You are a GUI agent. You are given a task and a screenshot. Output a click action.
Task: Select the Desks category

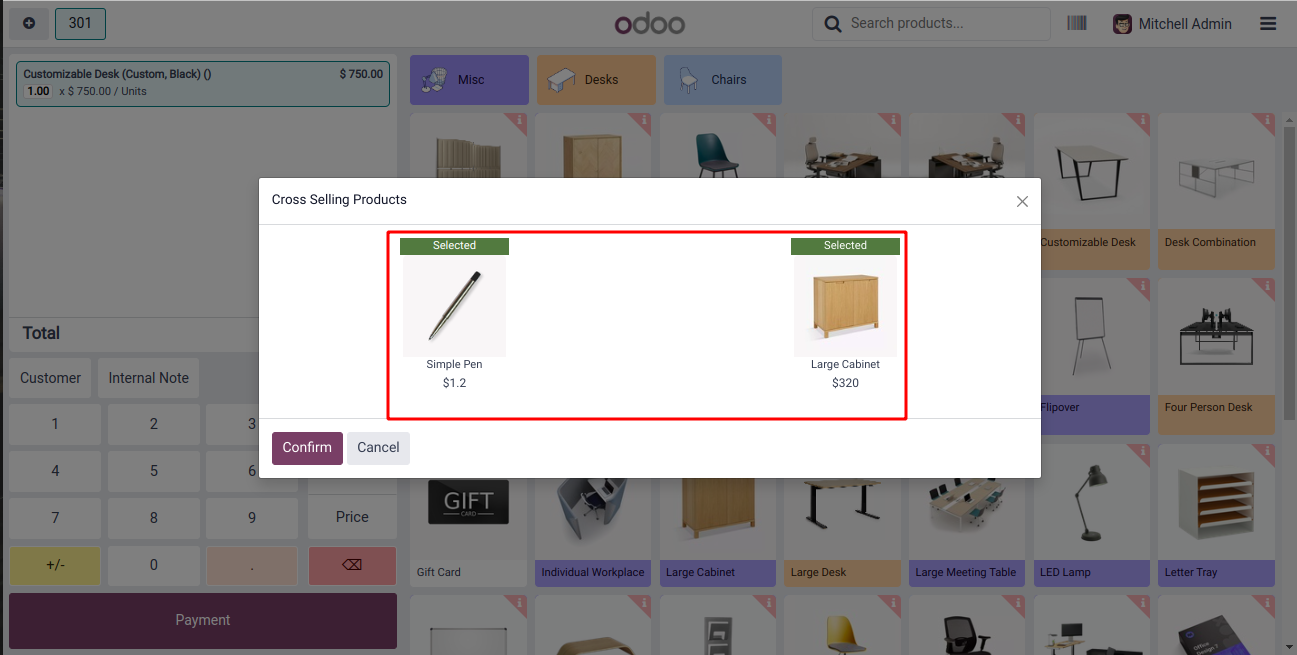pyautogui.click(x=596, y=80)
